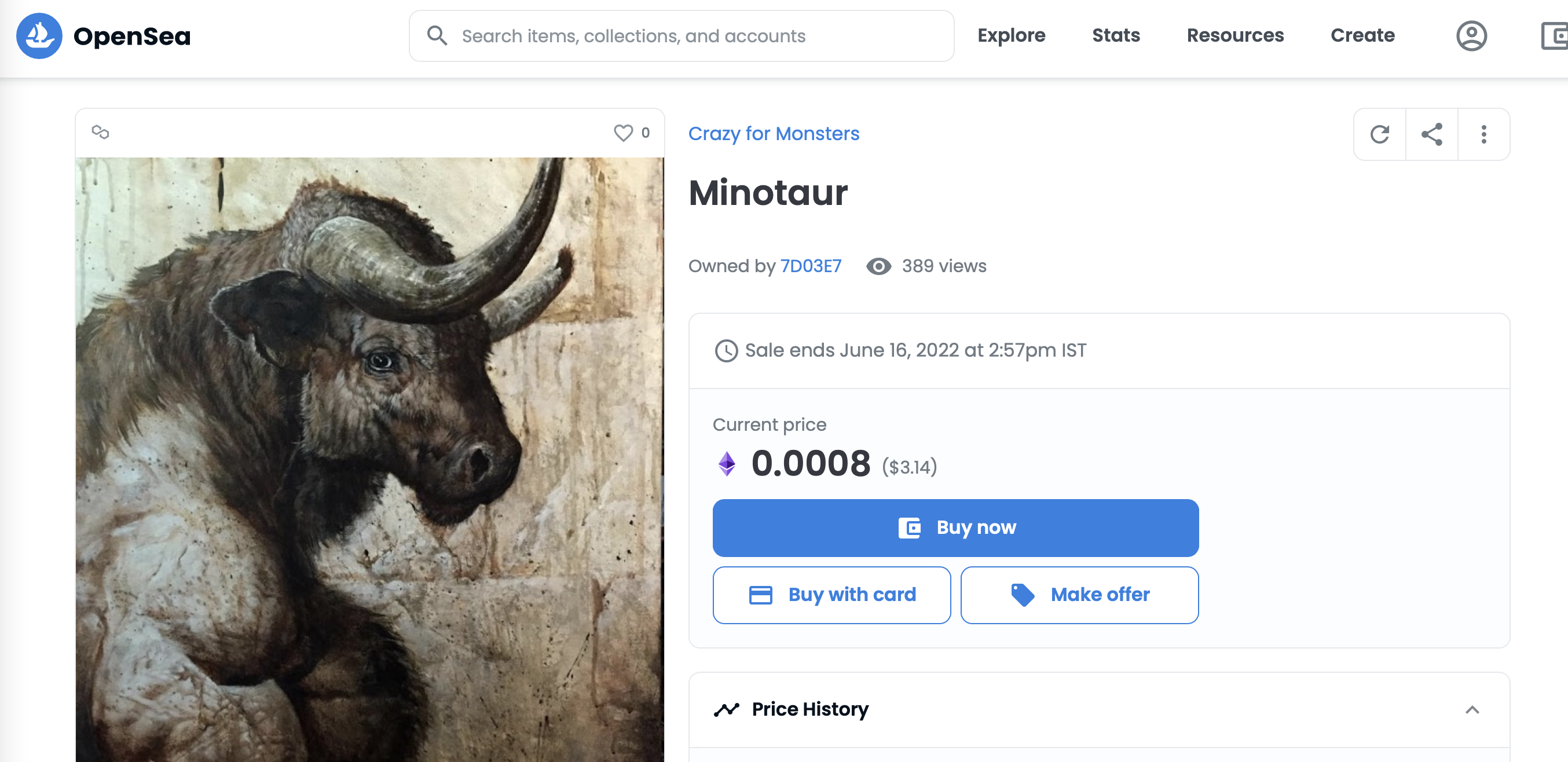The image size is (1568, 762).
Task: Click the account profile icon
Action: click(x=1471, y=36)
